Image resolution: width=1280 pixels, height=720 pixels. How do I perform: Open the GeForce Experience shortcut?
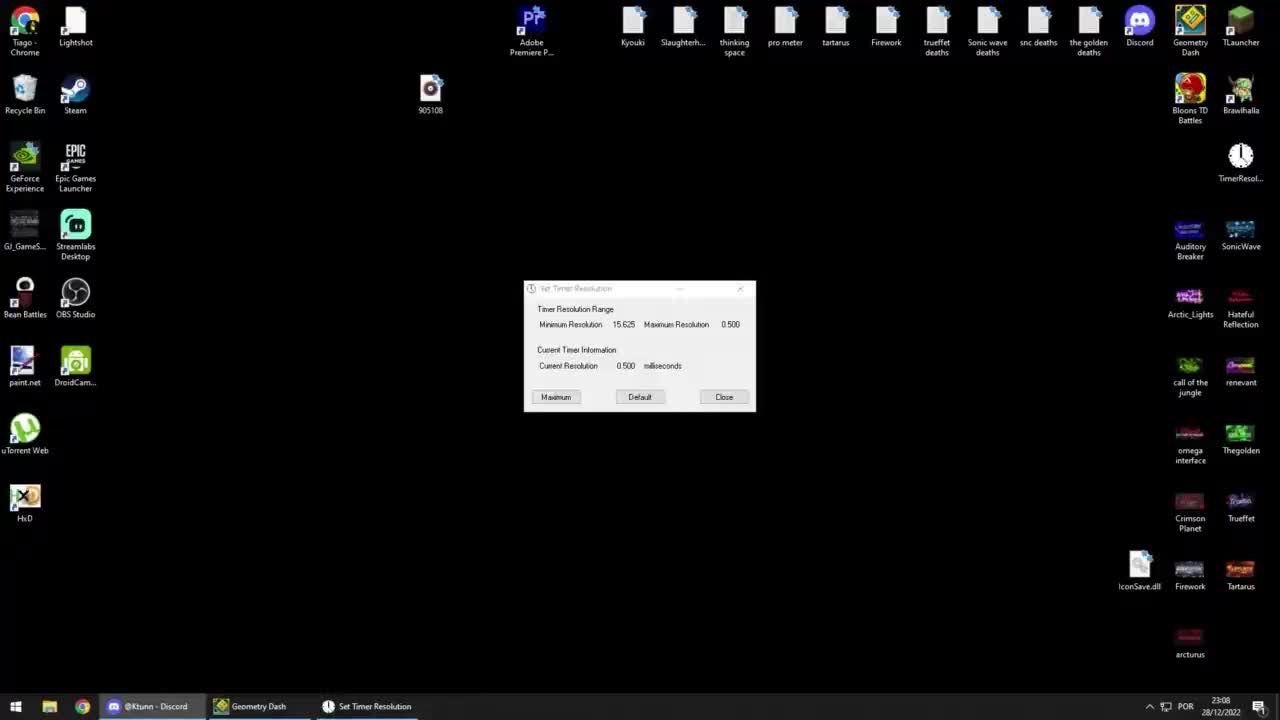click(25, 160)
